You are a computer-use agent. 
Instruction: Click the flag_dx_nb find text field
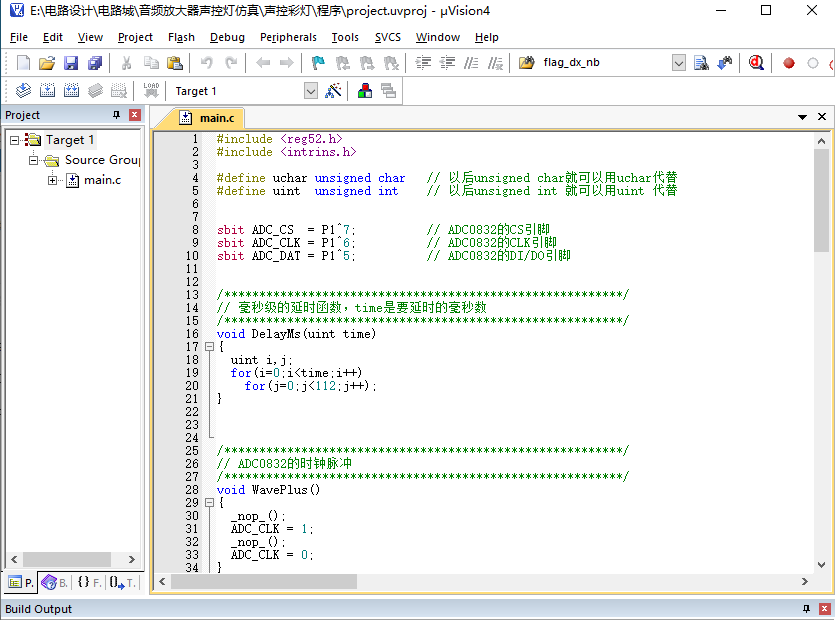[x=604, y=63]
